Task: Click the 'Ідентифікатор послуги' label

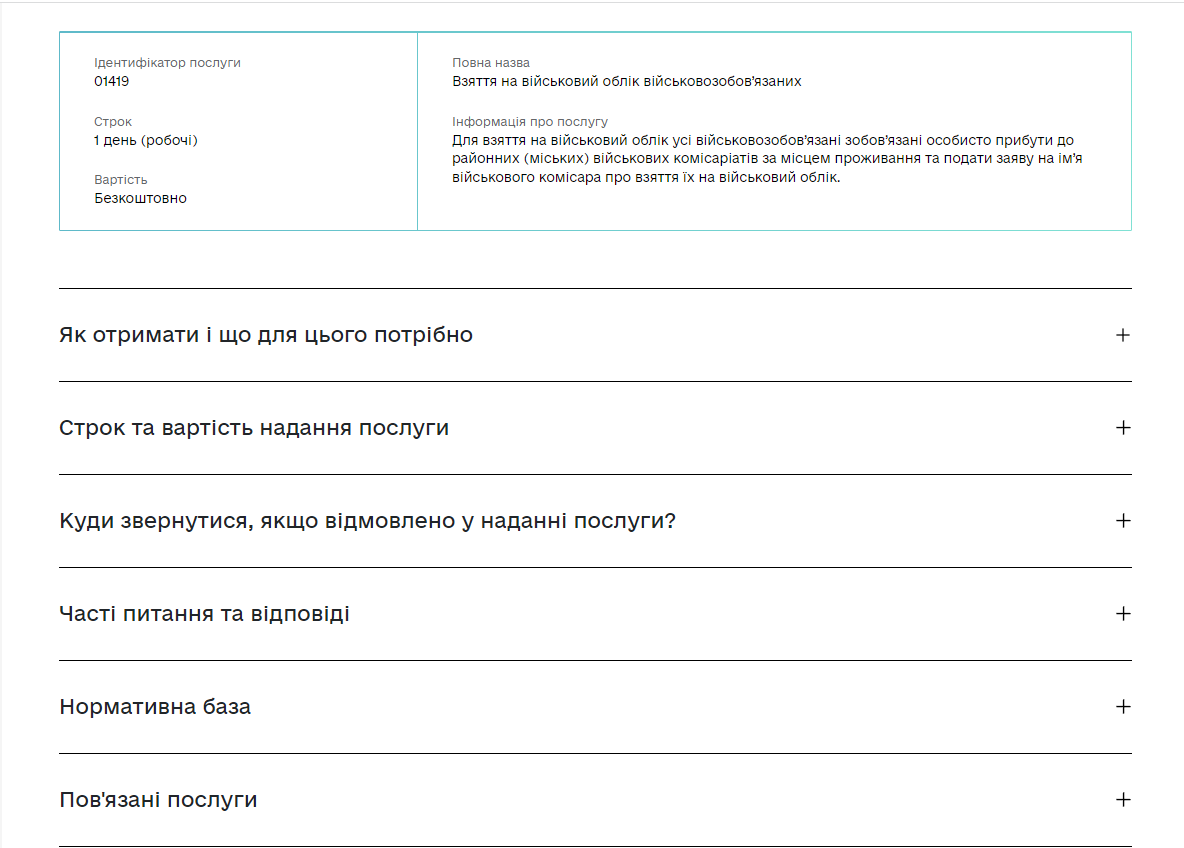Action: click(167, 63)
